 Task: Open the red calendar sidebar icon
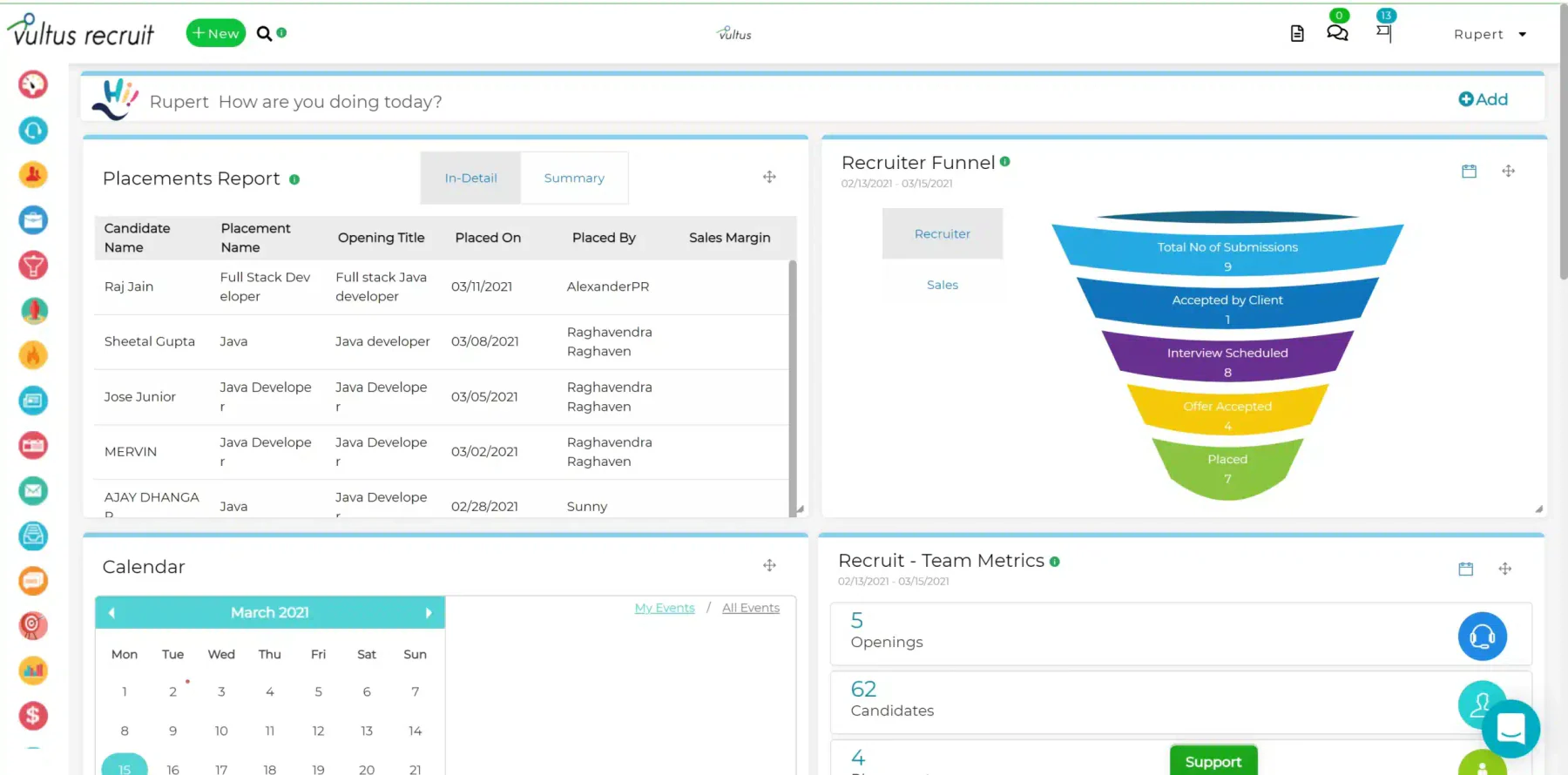coord(33,446)
